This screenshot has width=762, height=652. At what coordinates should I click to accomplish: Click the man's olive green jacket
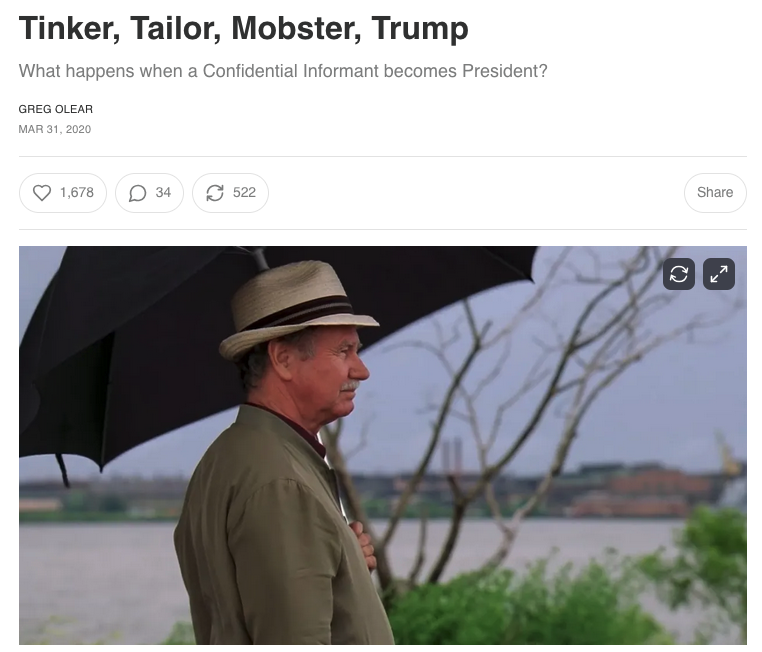click(272, 534)
